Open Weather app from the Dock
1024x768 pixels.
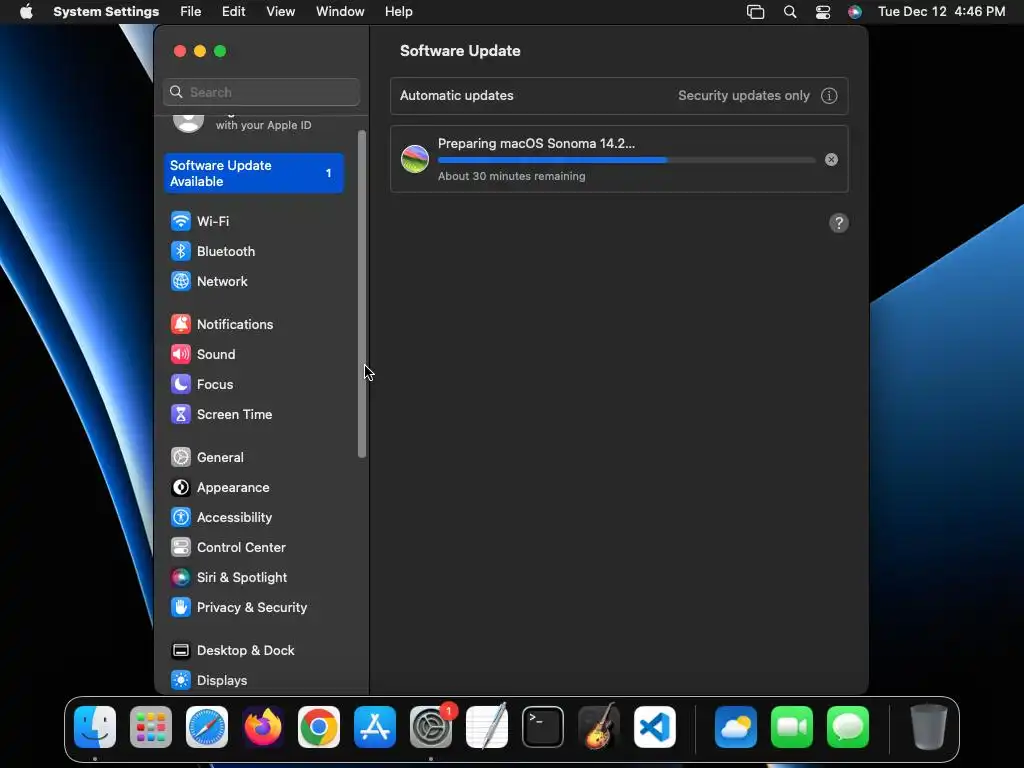click(x=736, y=727)
